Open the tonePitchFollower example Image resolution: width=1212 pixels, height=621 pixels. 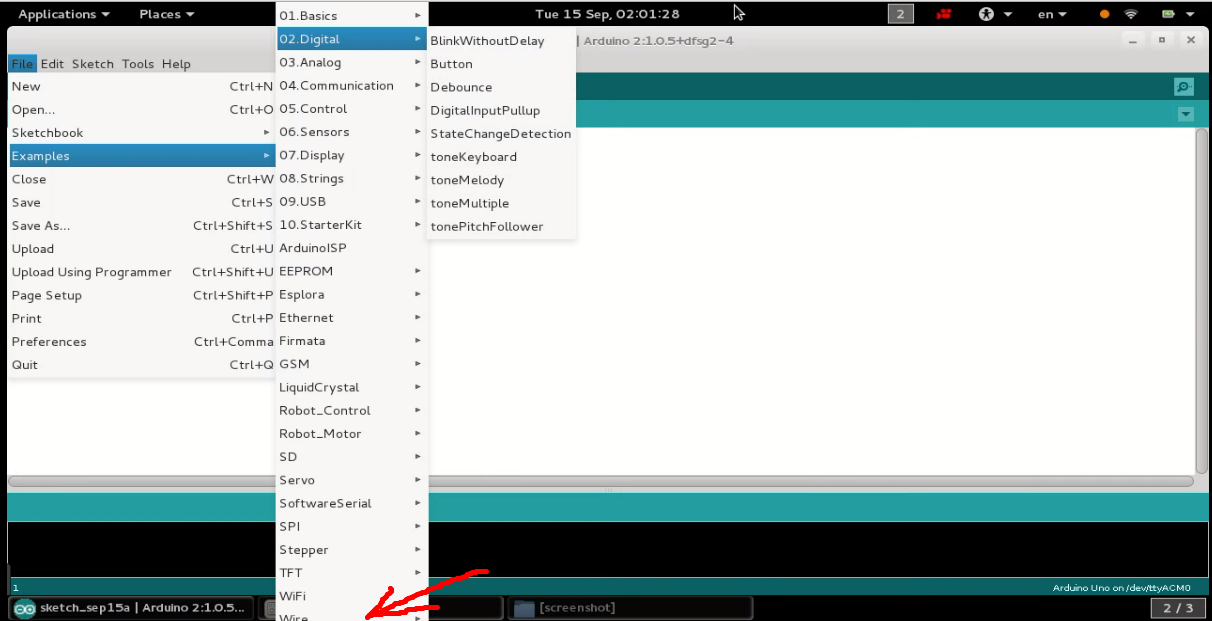502,226
